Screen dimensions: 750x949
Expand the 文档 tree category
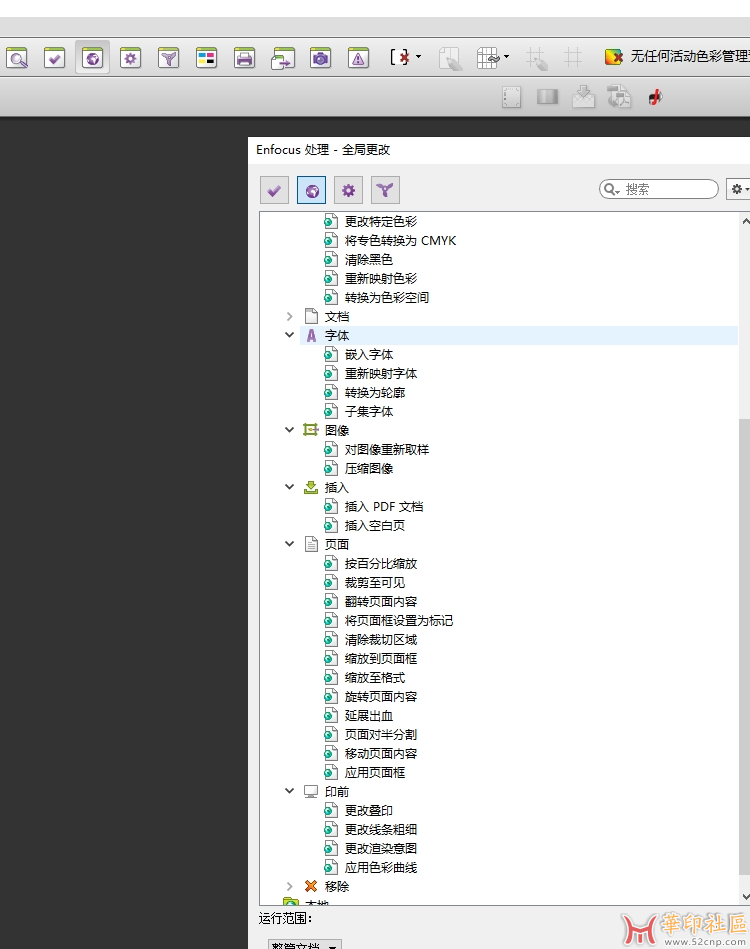click(x=289, y=317)
